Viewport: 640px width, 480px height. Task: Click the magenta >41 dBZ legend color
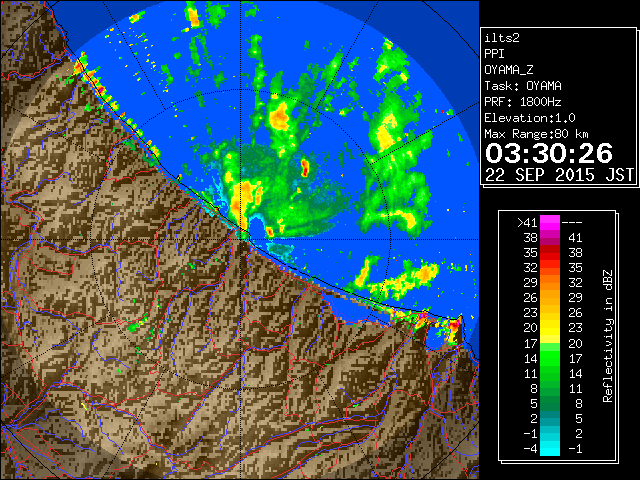(550, 223)
